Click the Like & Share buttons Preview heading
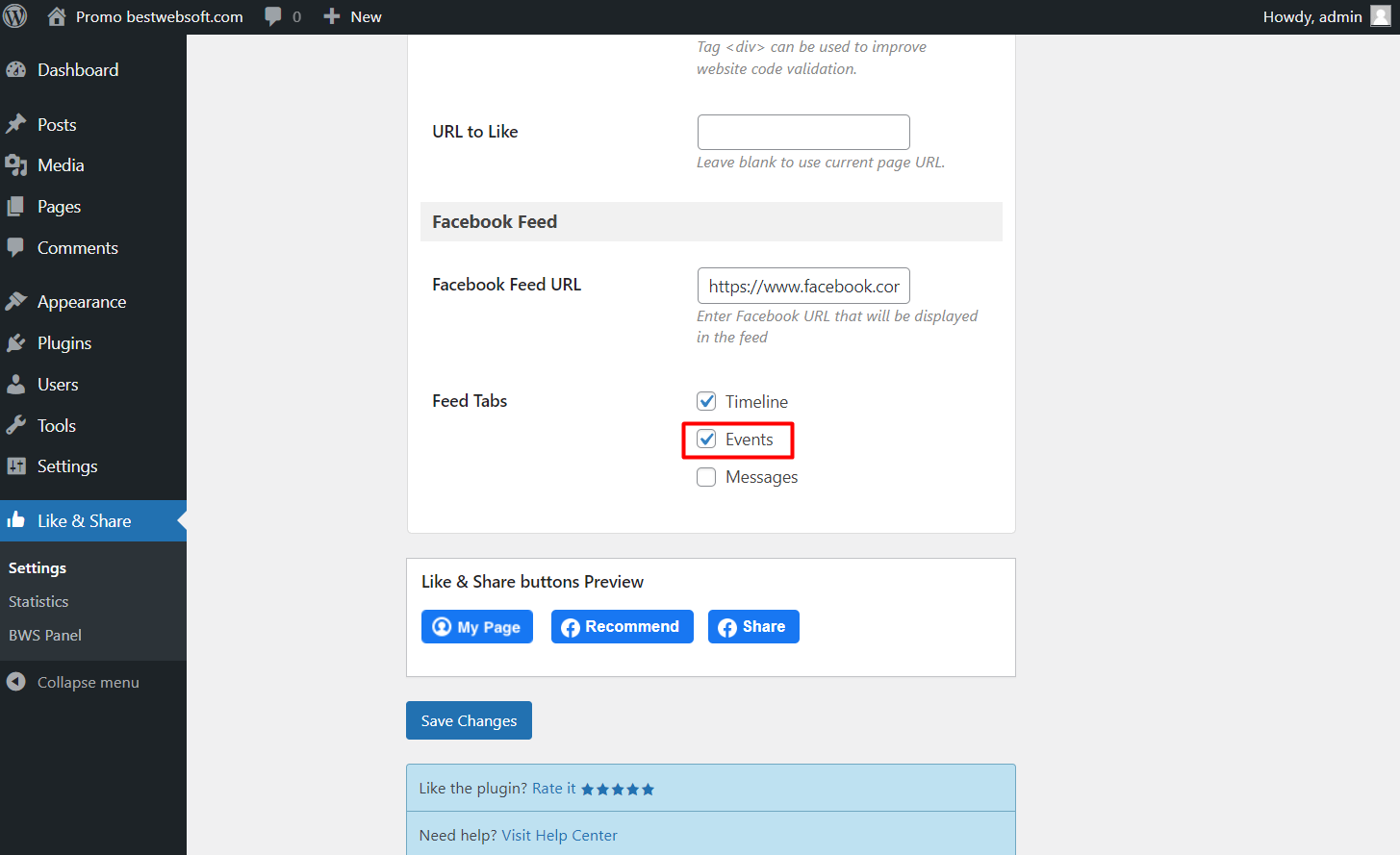This screenshot has width=1400, height=855. pyautogui.click(x=532, y=582)
